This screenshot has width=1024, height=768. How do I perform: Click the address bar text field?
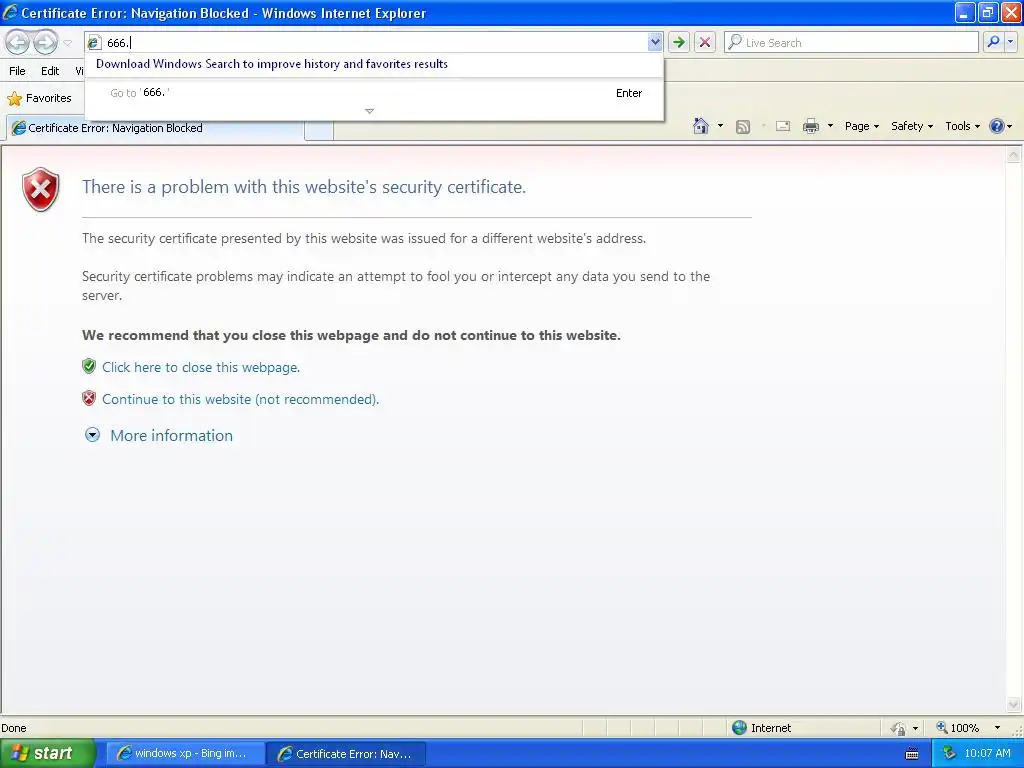(x=374, y=42)
